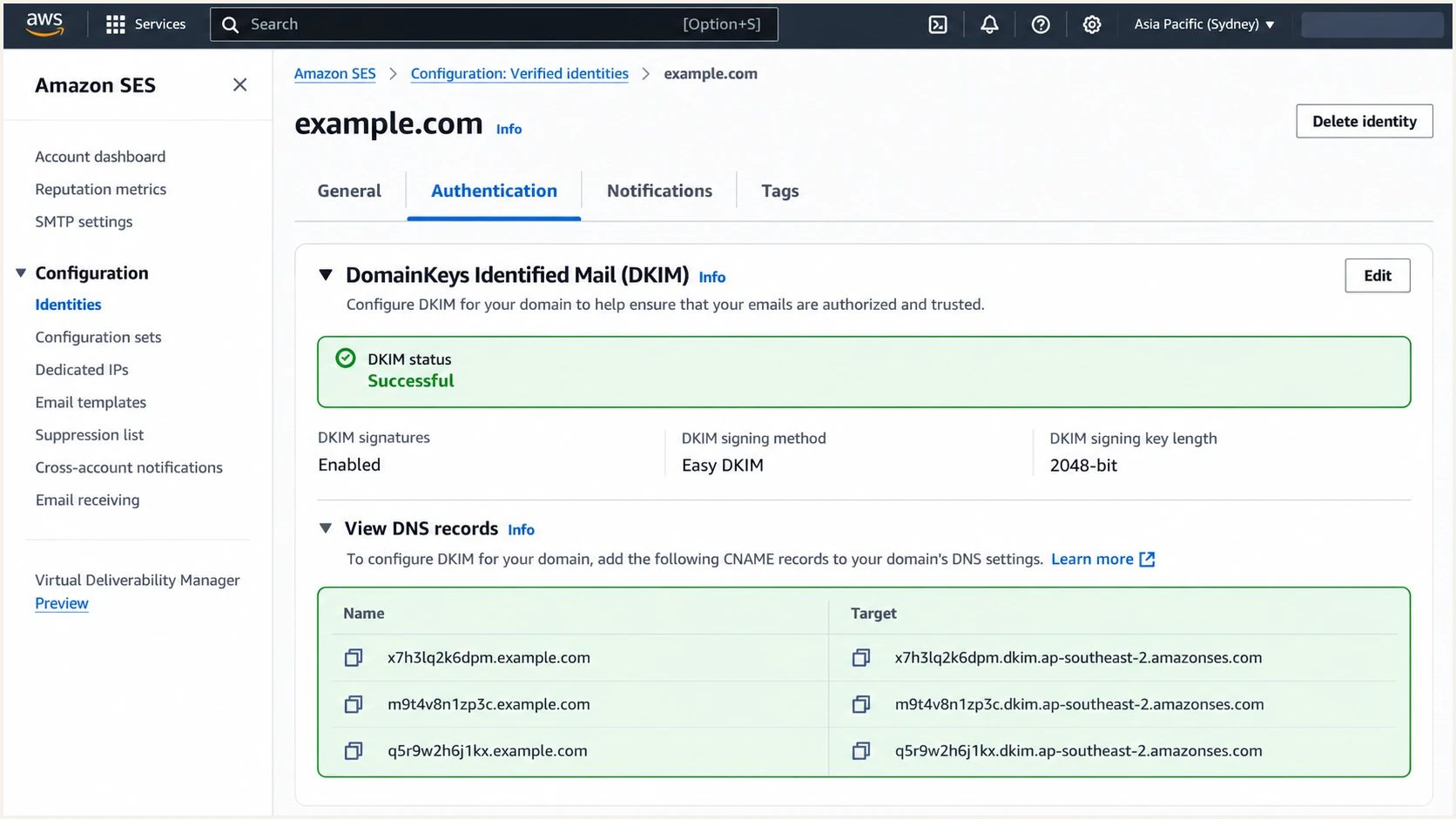
Task: Open Dedicated IPs in sidebar
Action: 82,369
